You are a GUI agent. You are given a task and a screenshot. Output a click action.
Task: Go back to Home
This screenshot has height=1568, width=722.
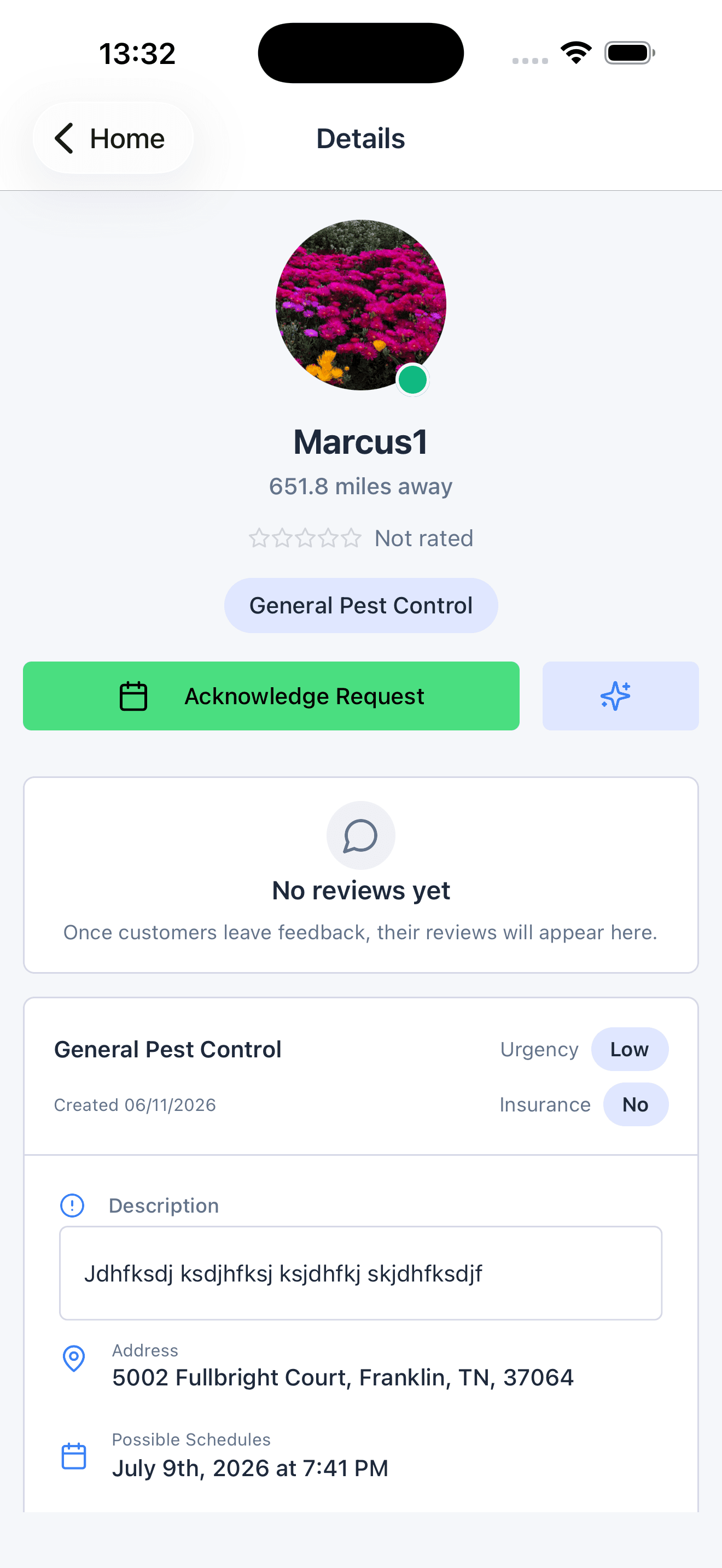click(x=113, y=138)
